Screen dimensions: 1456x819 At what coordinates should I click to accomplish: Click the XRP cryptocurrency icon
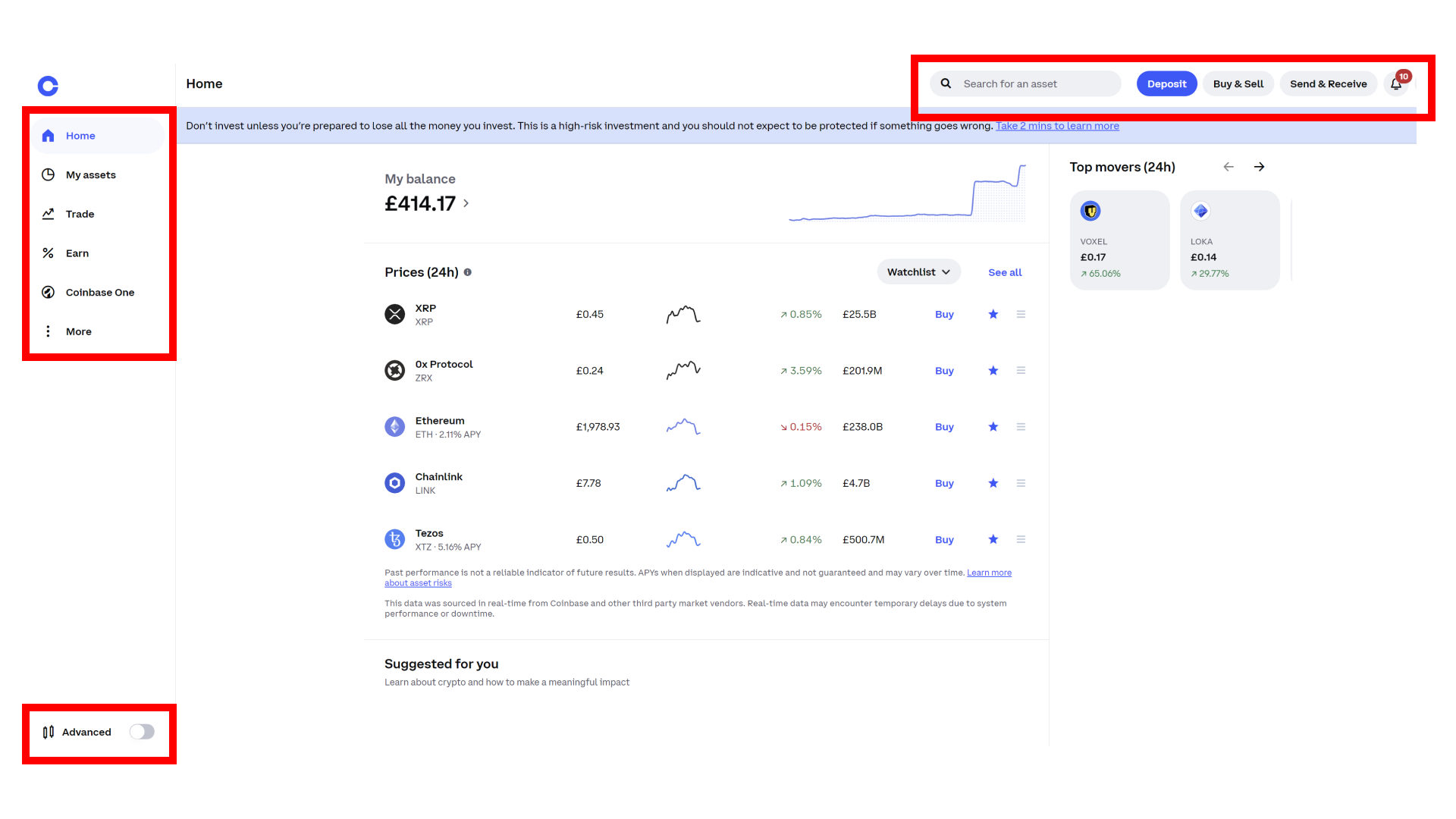[x=396, y=314]
